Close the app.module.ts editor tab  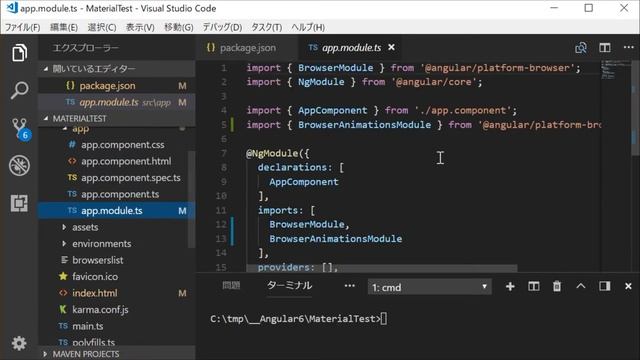(x=391, y=47)
